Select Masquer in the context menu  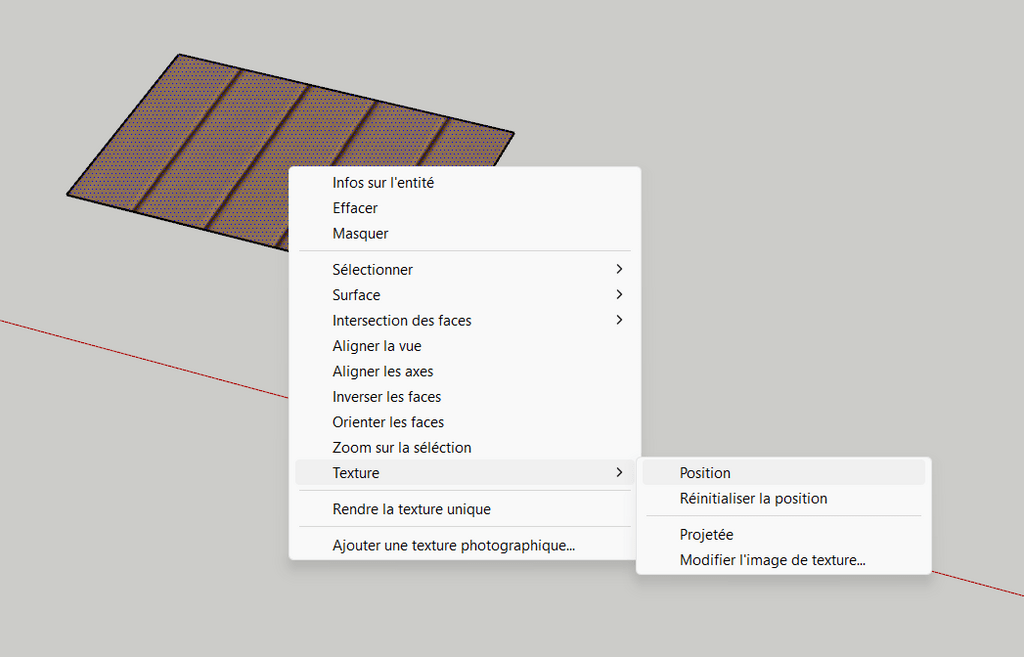464,234
